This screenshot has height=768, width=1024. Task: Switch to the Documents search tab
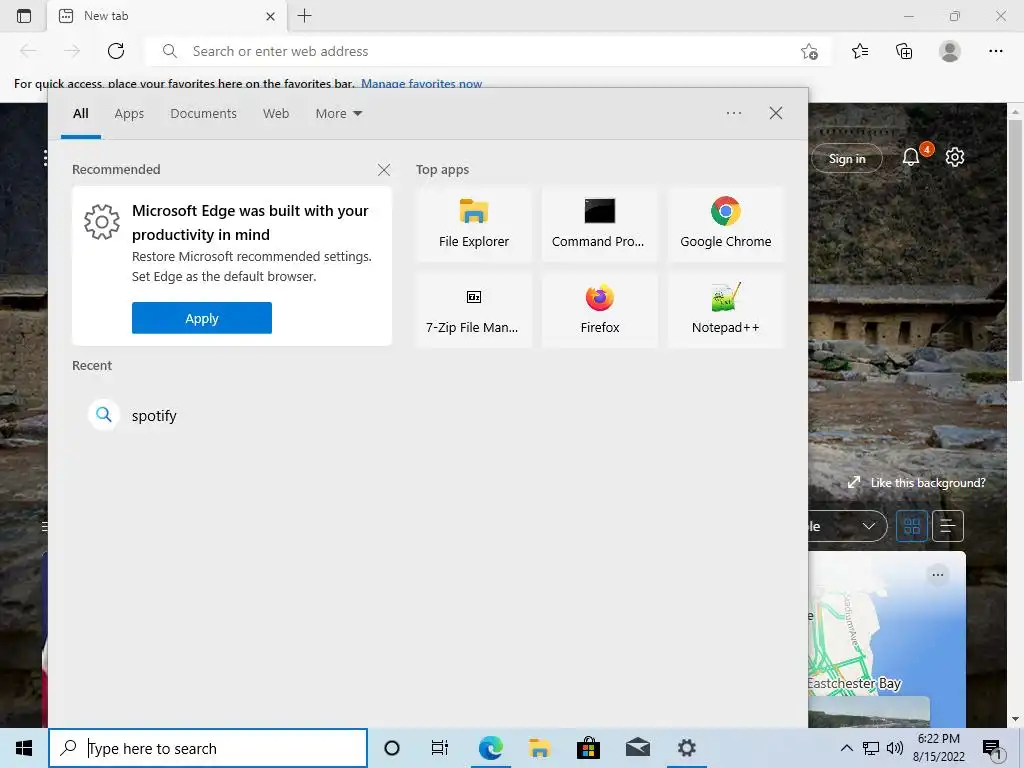coord(203,114)
